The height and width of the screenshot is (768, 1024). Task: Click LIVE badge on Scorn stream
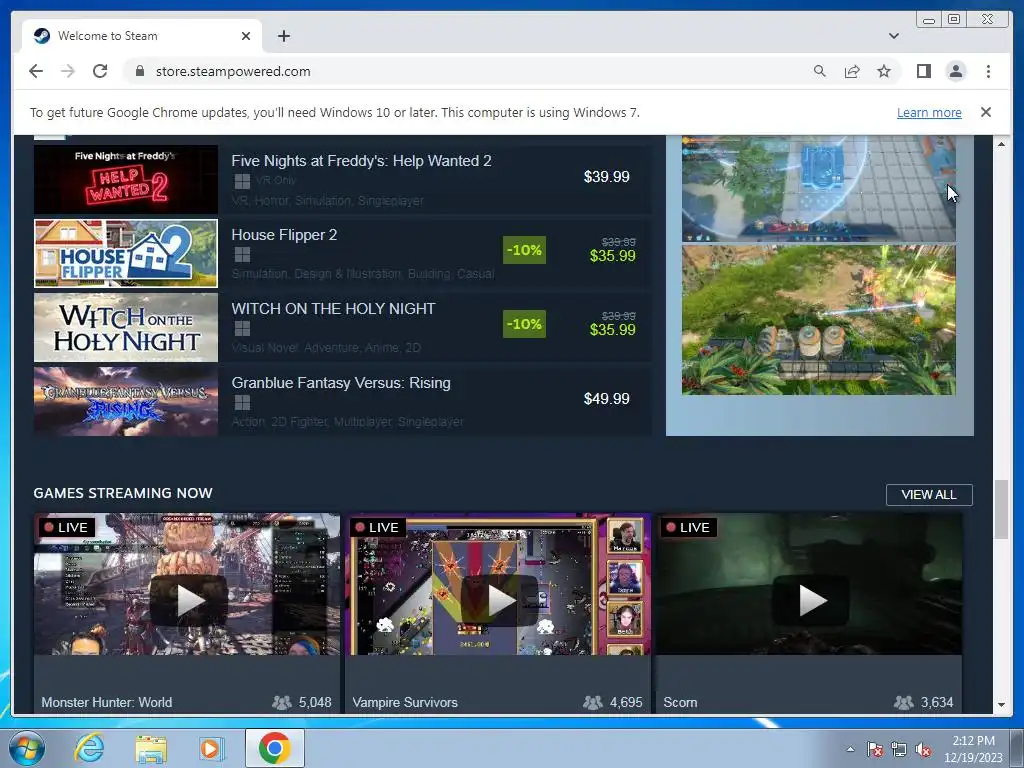(x=688, y=527)
